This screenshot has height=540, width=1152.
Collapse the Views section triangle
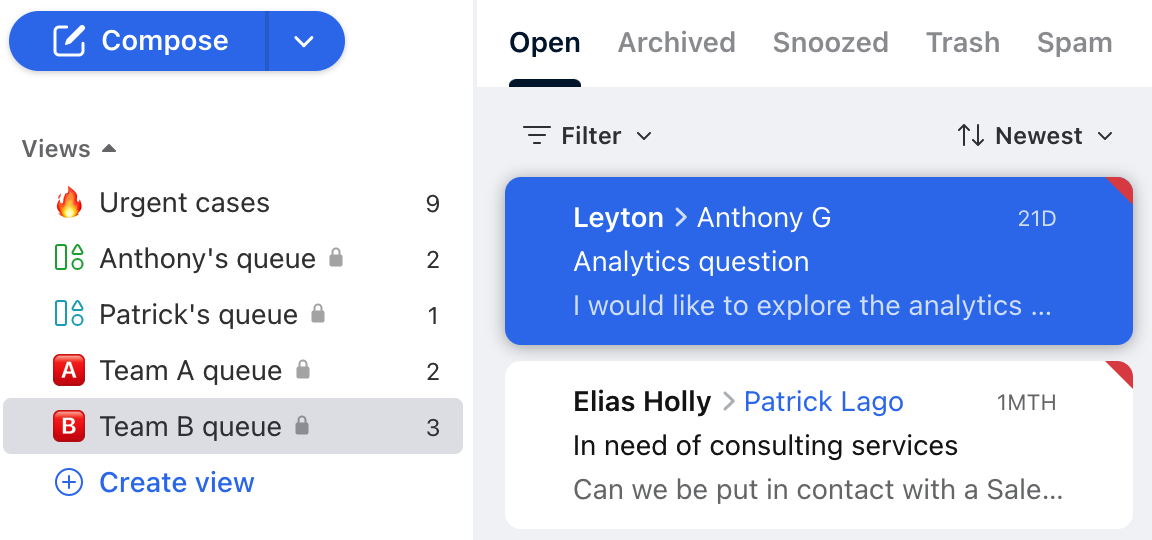point(109,148)
